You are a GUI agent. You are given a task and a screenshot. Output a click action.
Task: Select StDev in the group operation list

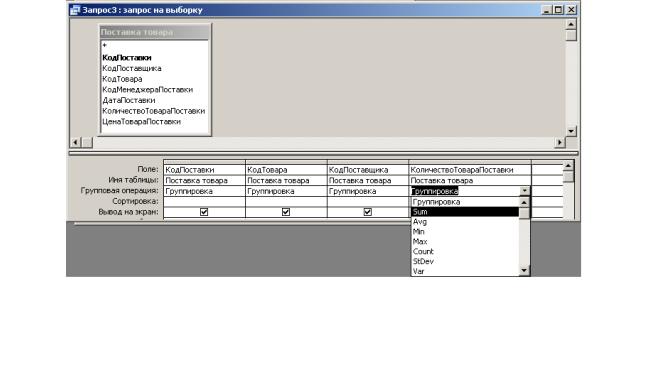coord(465,261)
